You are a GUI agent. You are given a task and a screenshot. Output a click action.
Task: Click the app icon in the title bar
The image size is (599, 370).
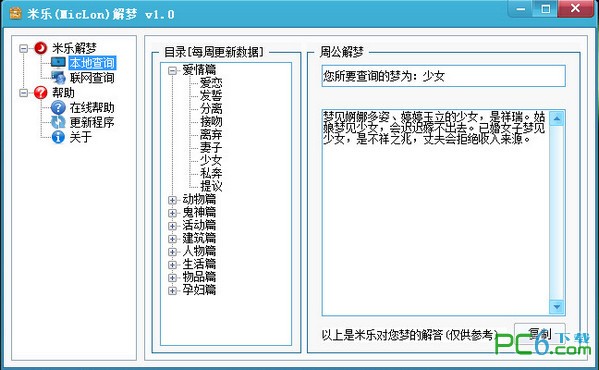(x=15, y=14)
